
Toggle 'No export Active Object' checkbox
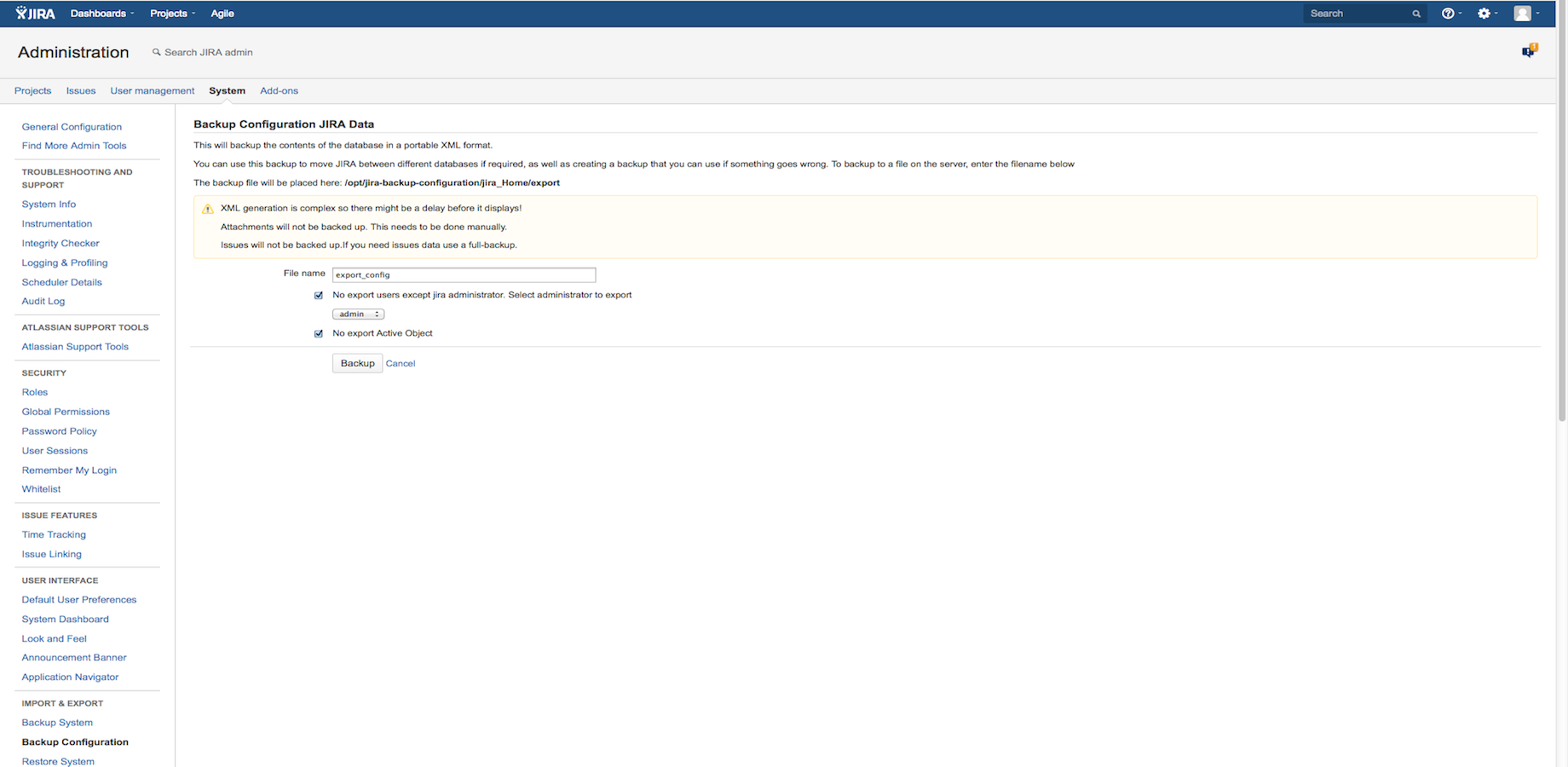point(319,334)
